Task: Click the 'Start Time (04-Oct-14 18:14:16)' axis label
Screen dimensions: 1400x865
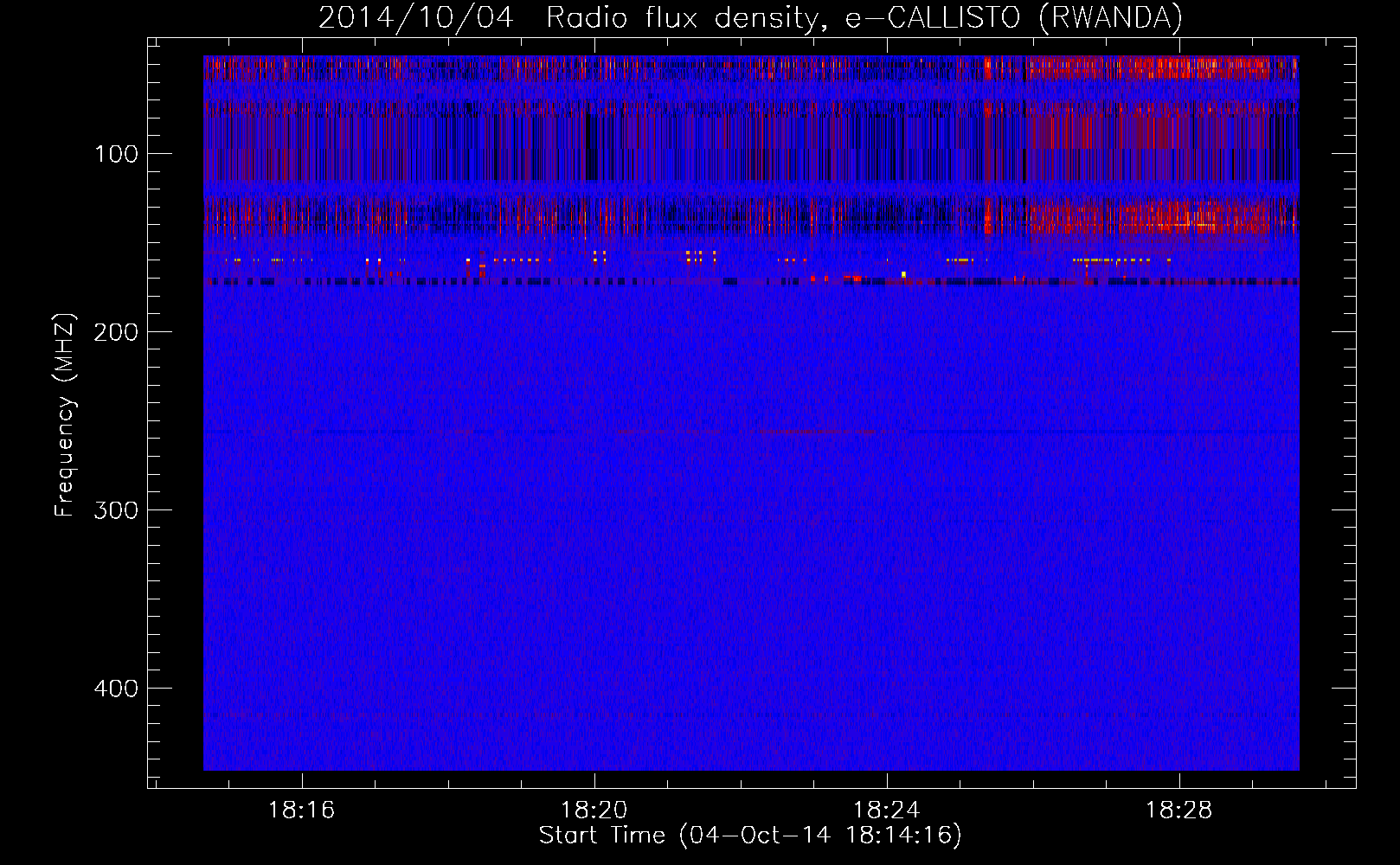Action: coord(750,836)
